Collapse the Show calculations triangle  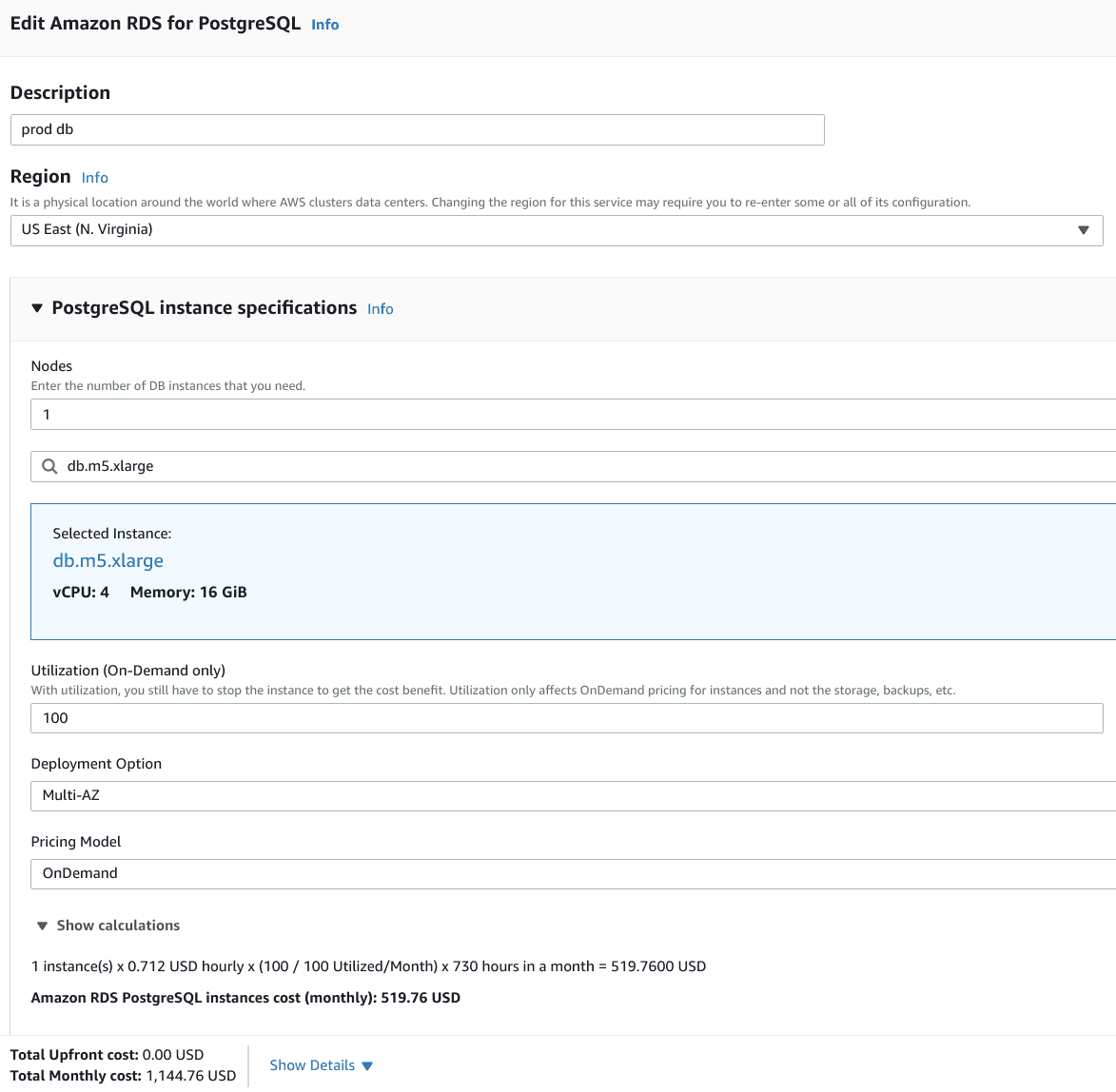coord(42,926)
